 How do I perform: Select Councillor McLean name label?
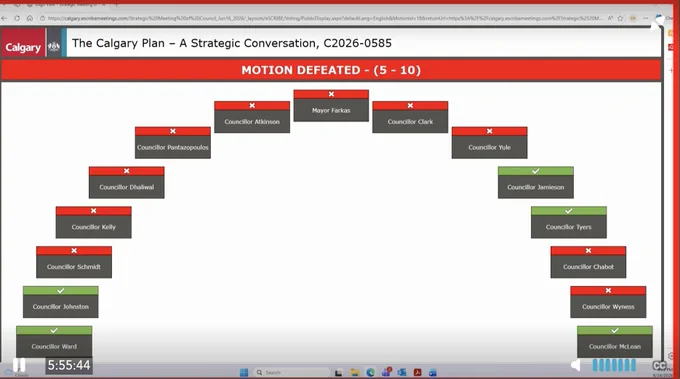(615, 347)
